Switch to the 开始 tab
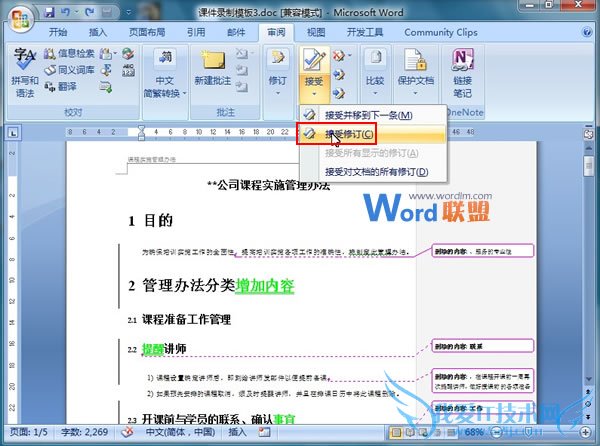The image size is (600, 446). 58,32
